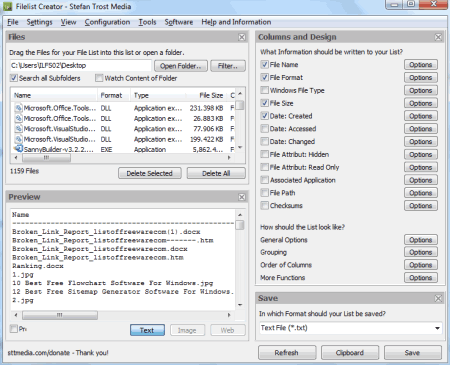Toggle the File Size checkbox

(264, 103)
